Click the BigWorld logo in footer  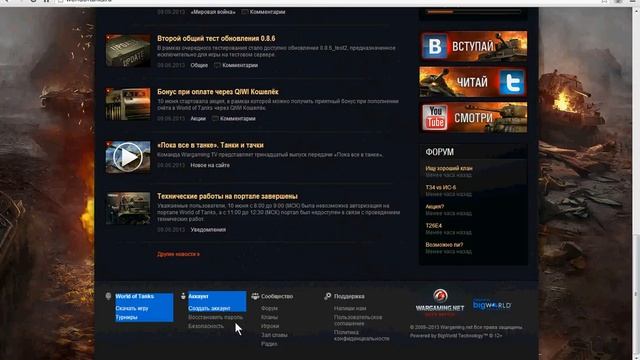[492, 305]
